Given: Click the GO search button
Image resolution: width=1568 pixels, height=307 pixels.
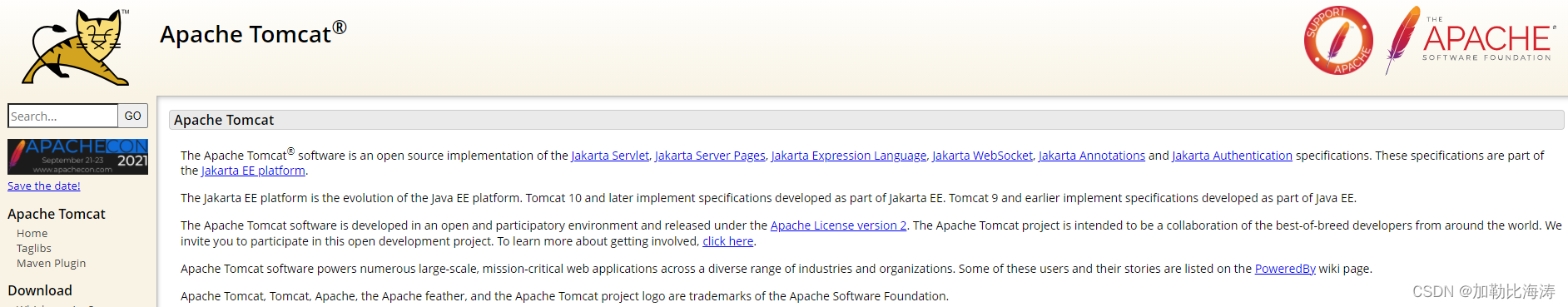Looking at the screenshot, I should (x=133, y=116).
